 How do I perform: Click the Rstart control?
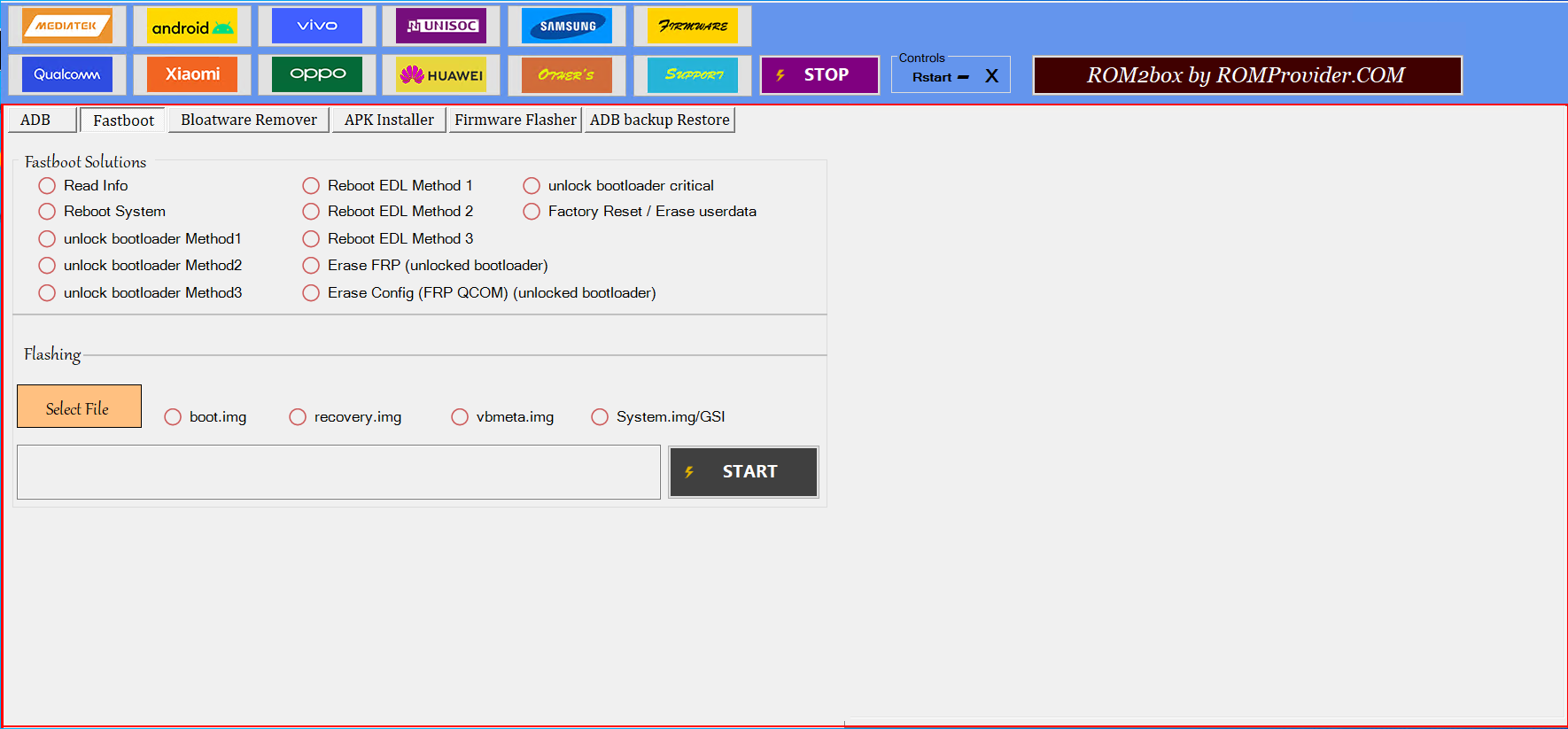coord(932,77)
